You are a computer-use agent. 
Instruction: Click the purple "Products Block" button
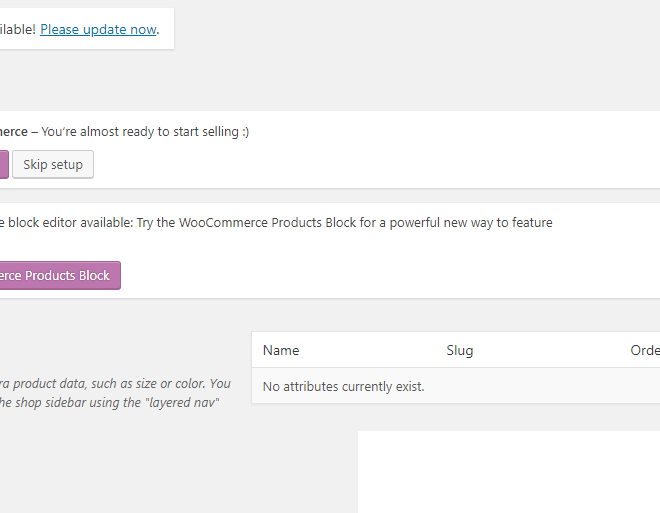click(60, 275)
